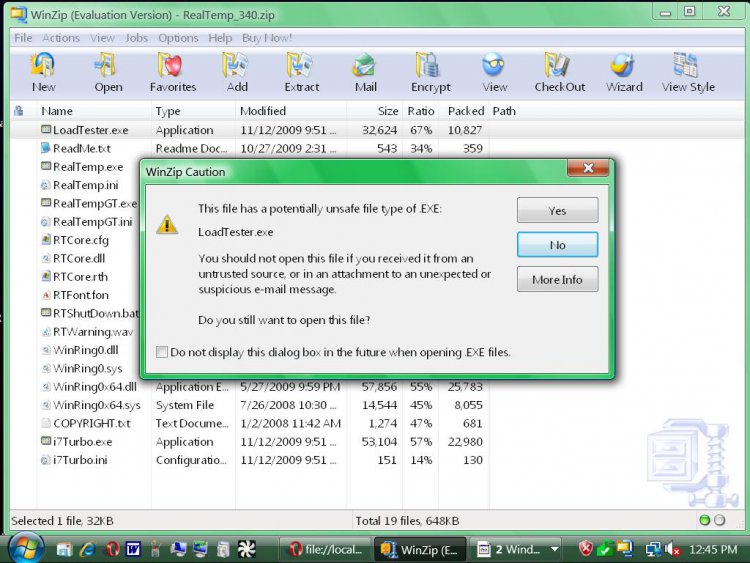
Task: Click the network tray icon
Action: tap(653, 549)
